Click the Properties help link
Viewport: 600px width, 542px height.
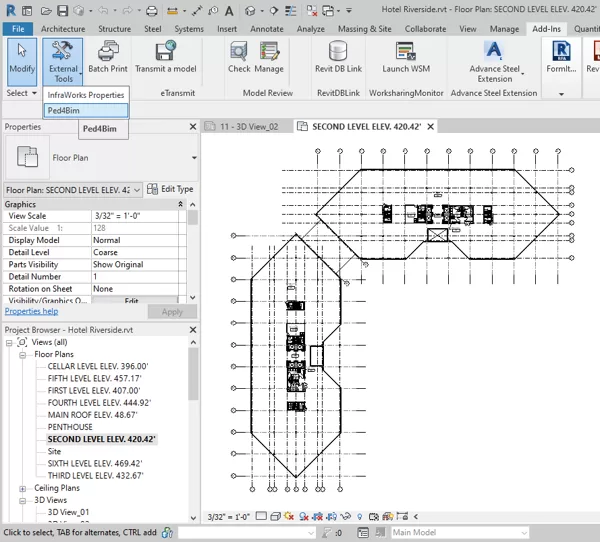[x=31, y=311]
